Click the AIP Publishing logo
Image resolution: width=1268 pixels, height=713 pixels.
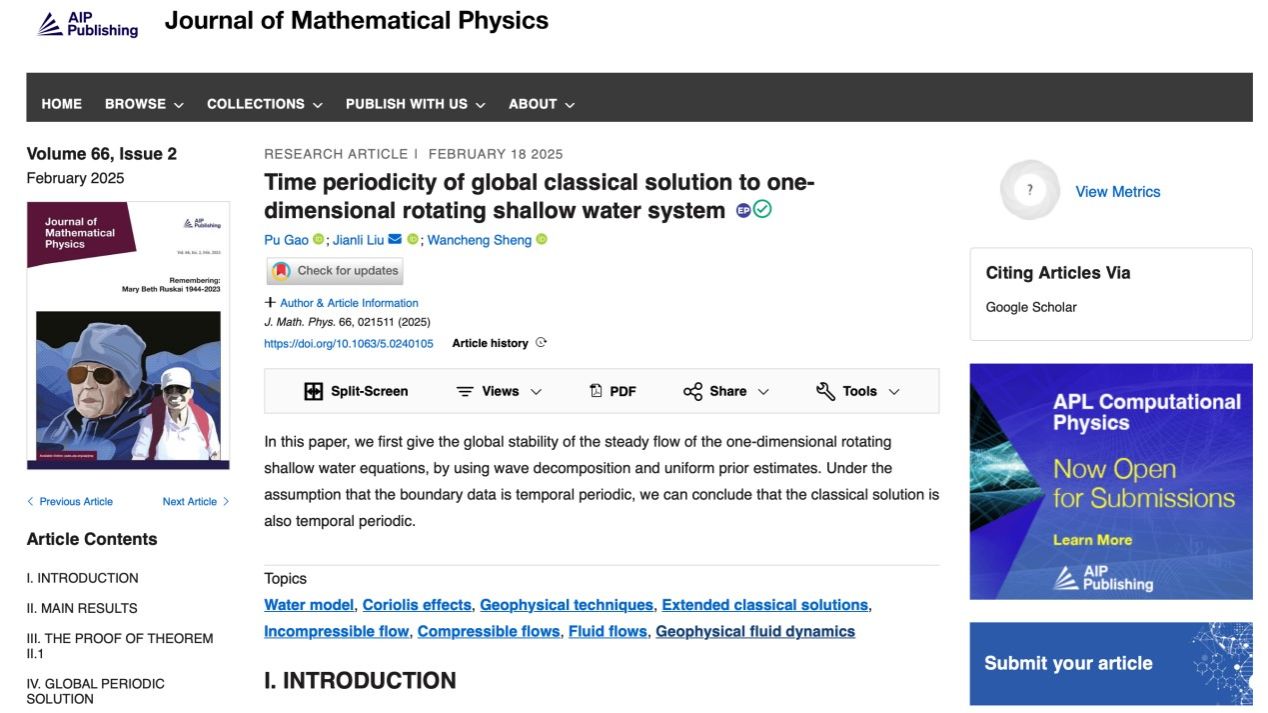[x=88, y=24]
